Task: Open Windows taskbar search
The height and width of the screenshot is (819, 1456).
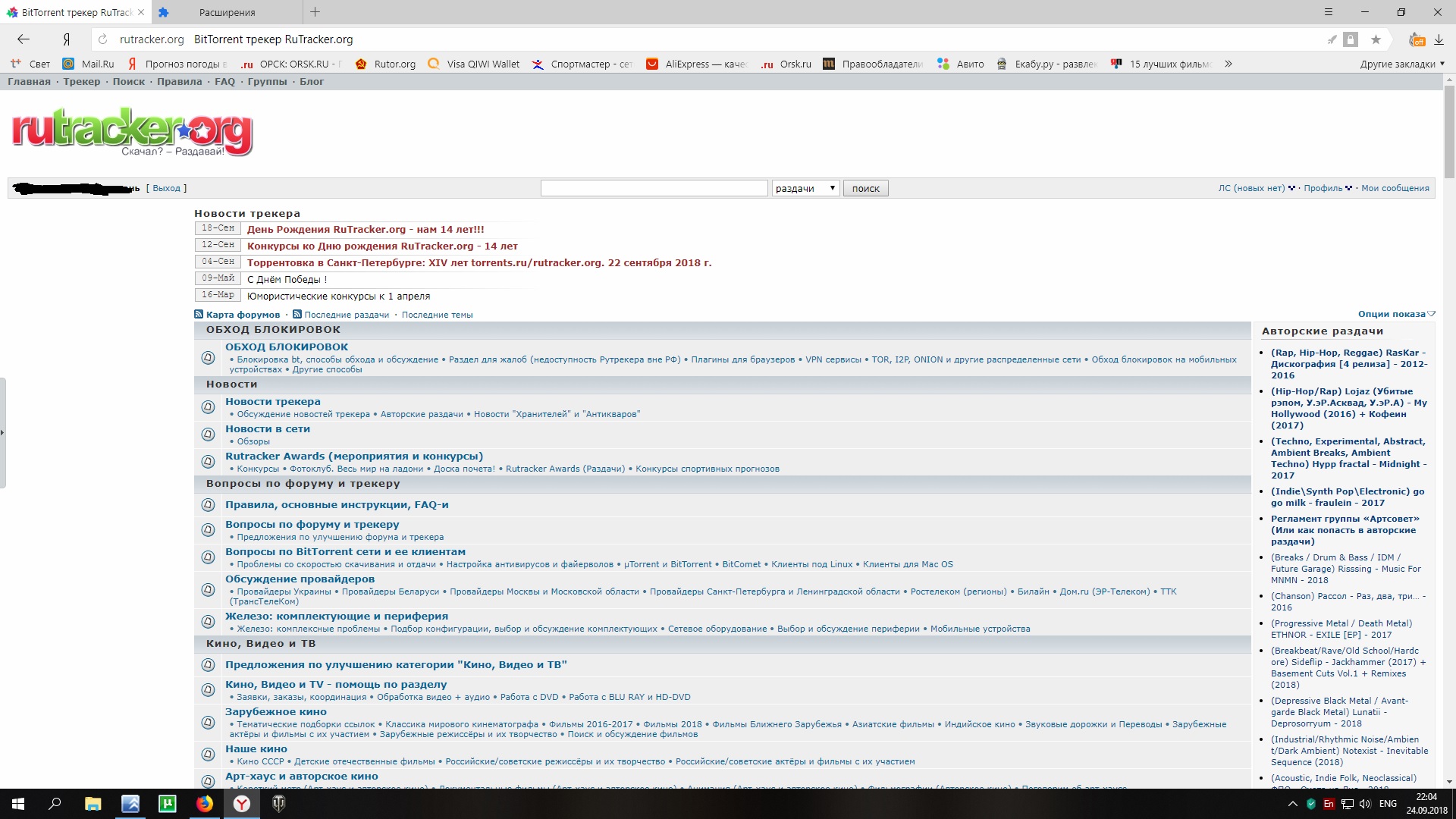Action: point(55,804)
